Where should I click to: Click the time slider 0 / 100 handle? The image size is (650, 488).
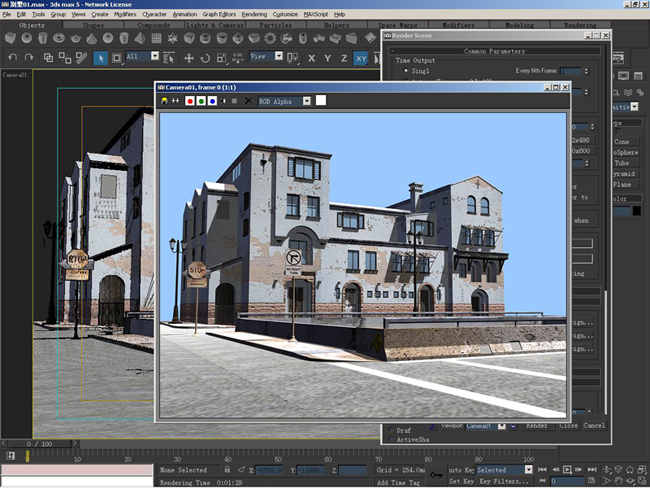pos(40,444)
